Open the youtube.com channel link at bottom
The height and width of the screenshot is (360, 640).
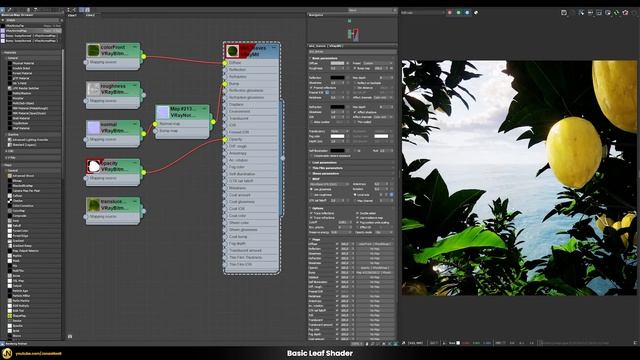coord(38,353)
